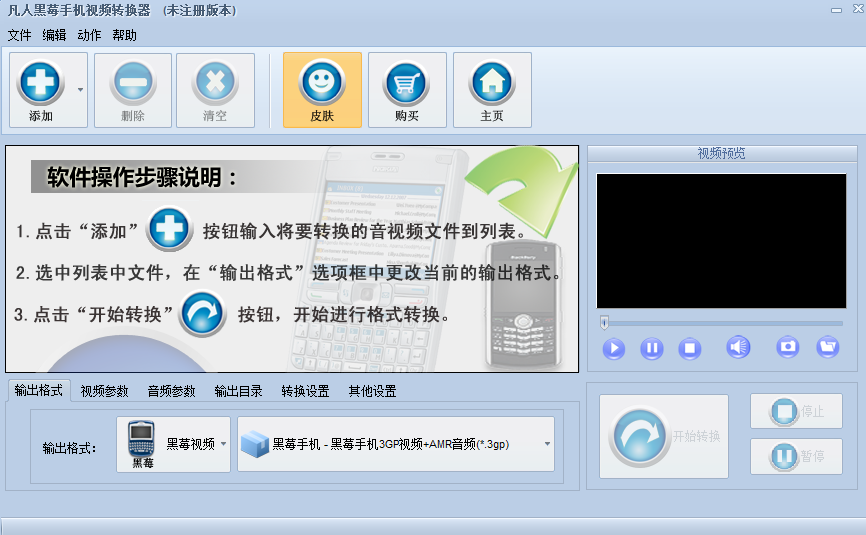This screenshot has height=535, width=866.
Task: Go to 主页 (Home) house icon
Action: (492, 90)
